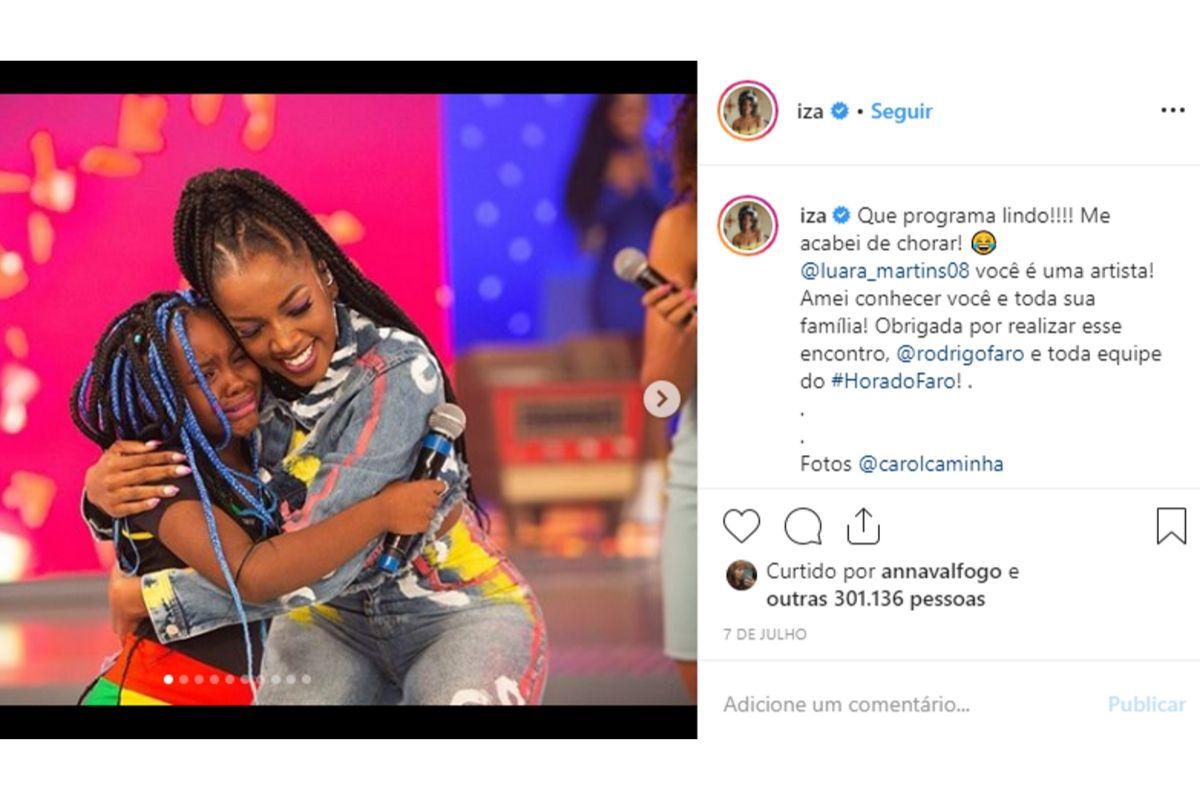Follow iza with the Seguir button
Image resolution: width=1200 pixels, height=800 pixels.
tap(901, 112)
